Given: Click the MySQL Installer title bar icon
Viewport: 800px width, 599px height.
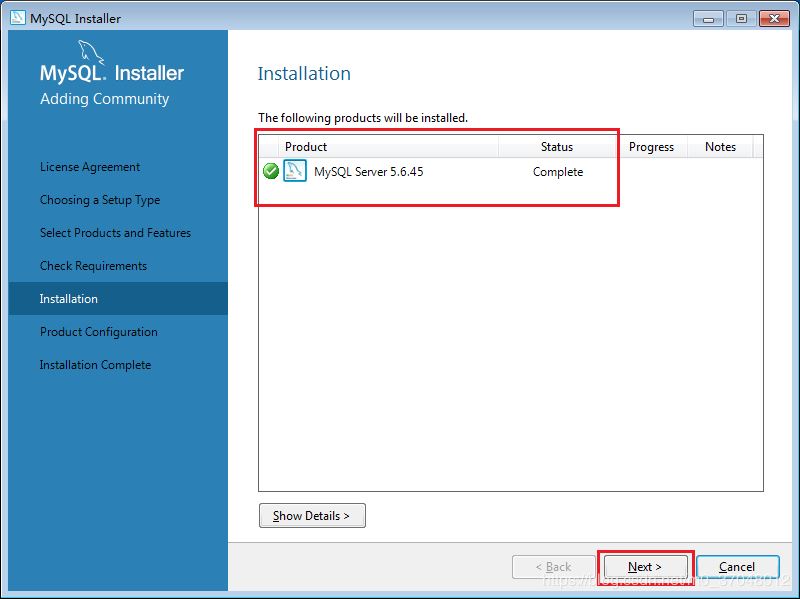Looking at the screenshot, I should 17,18.
